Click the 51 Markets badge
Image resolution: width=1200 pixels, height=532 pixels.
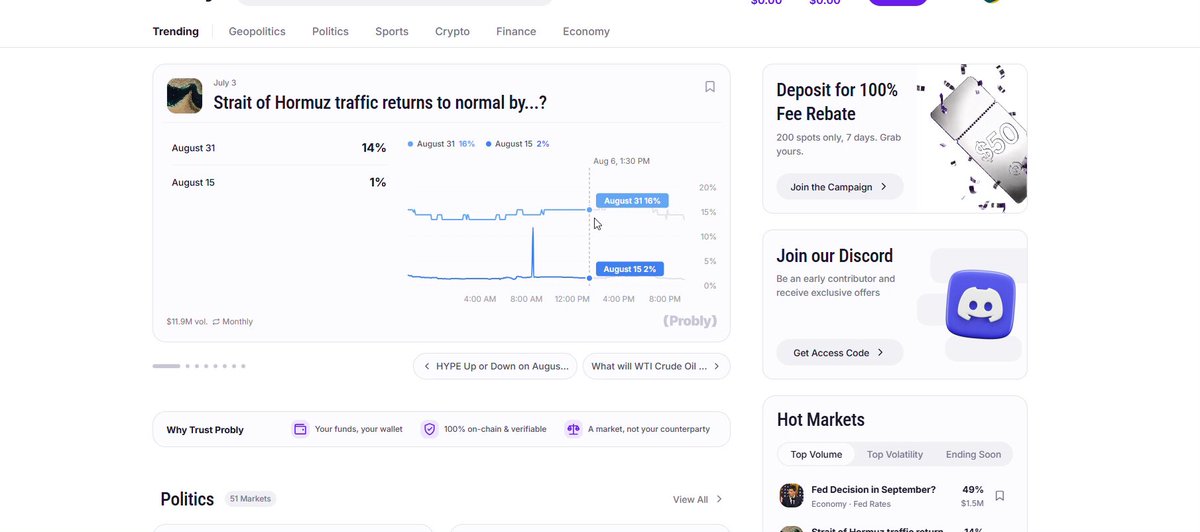coord(251,498)
